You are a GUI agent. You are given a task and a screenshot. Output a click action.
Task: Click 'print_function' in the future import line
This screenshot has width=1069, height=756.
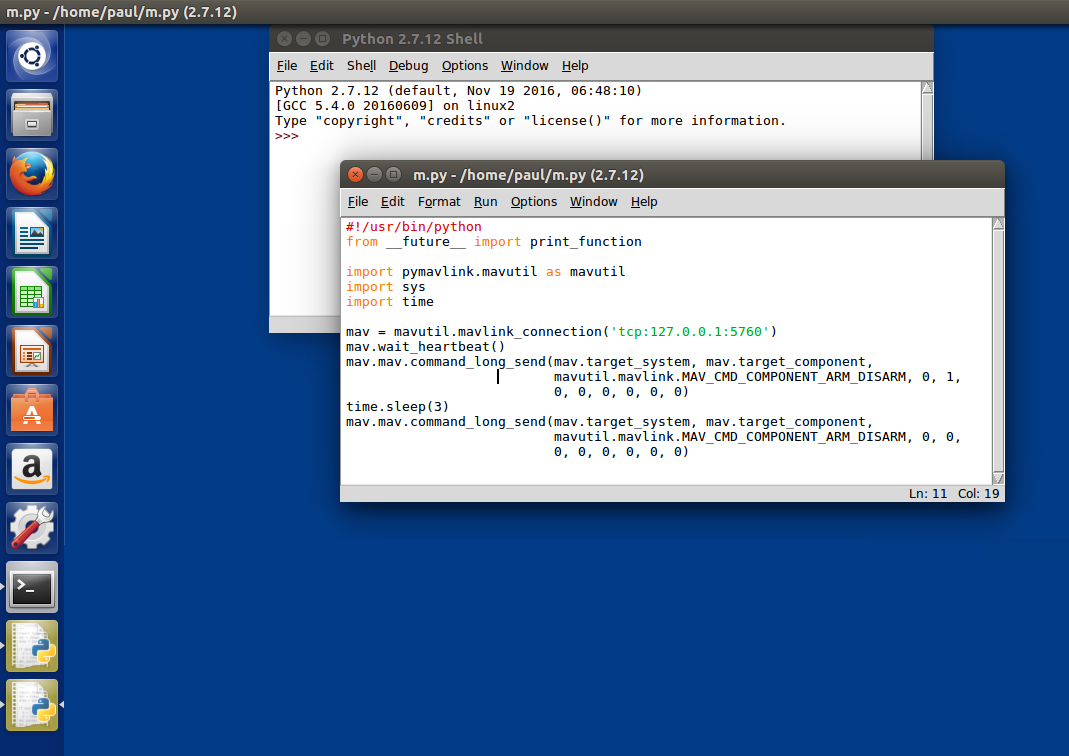(x=586, y=241)
